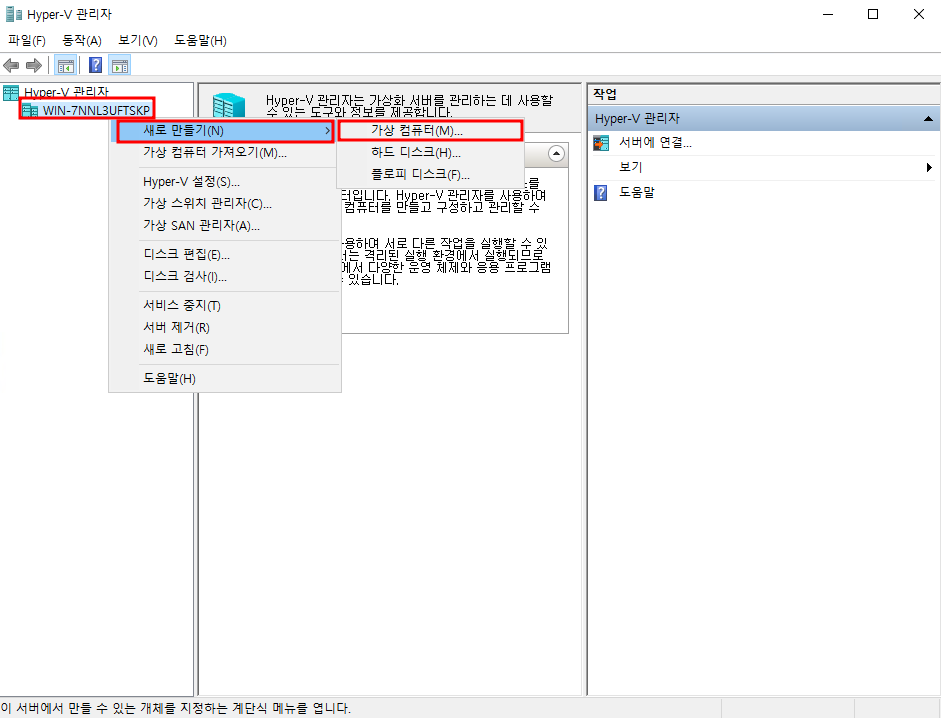
Task: Choose 플로피 디스크(F)... in submenu
Action: click(x=430, y=175)
